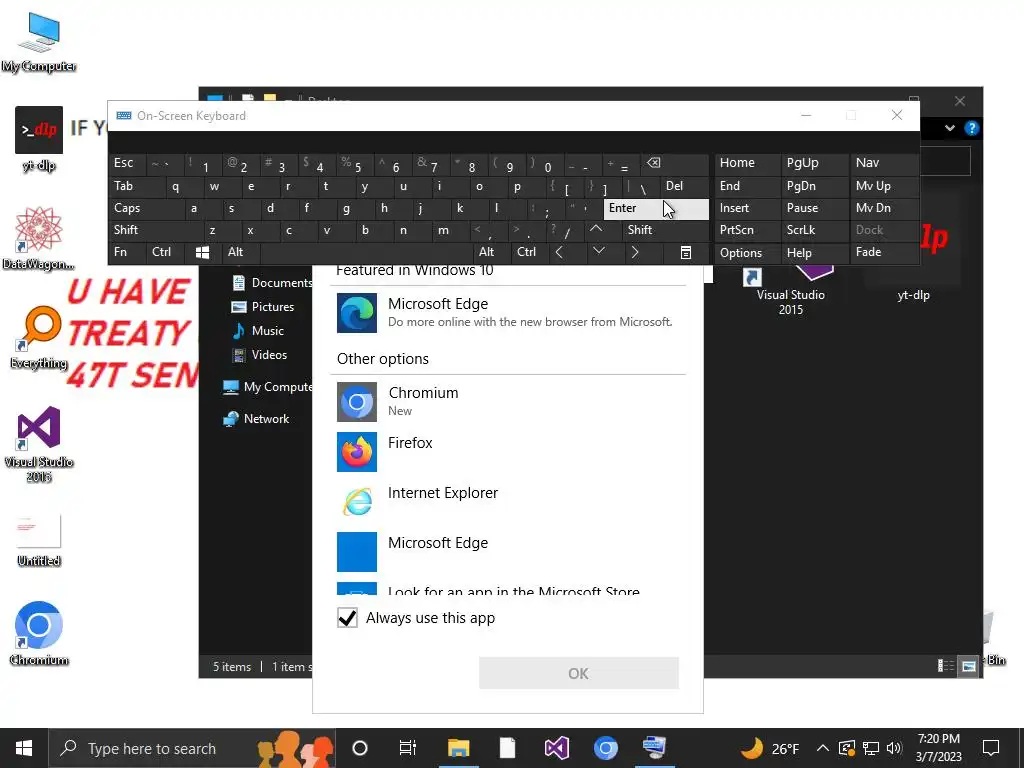Switch to details view in File Explorer
1024x768 pixels.
pyautogui.click(x=946, y=666)
